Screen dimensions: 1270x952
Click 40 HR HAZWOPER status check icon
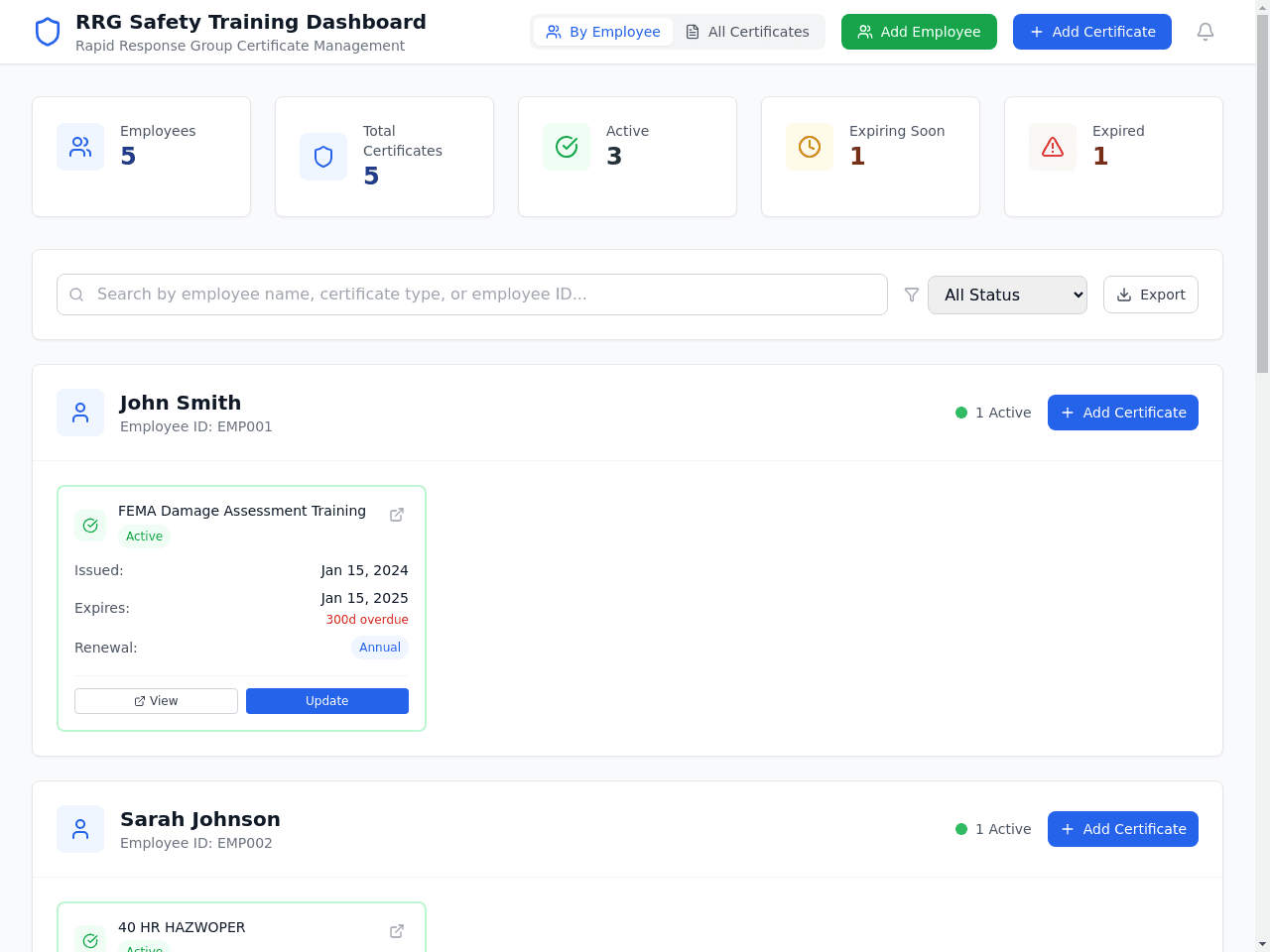(x=90, y=940)
